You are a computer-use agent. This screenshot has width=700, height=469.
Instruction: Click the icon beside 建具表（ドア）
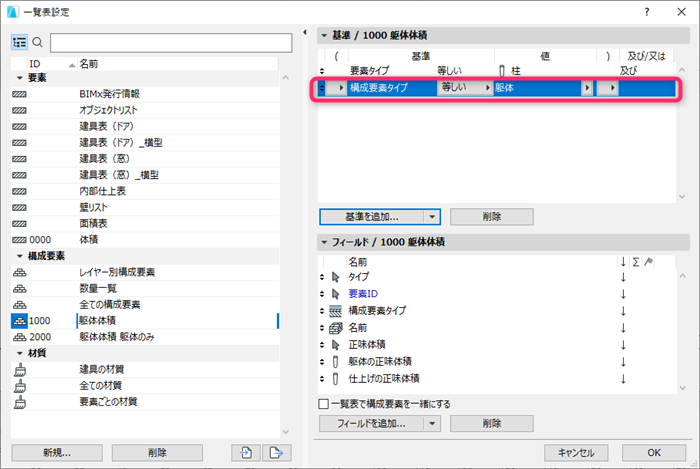point(19,127)
